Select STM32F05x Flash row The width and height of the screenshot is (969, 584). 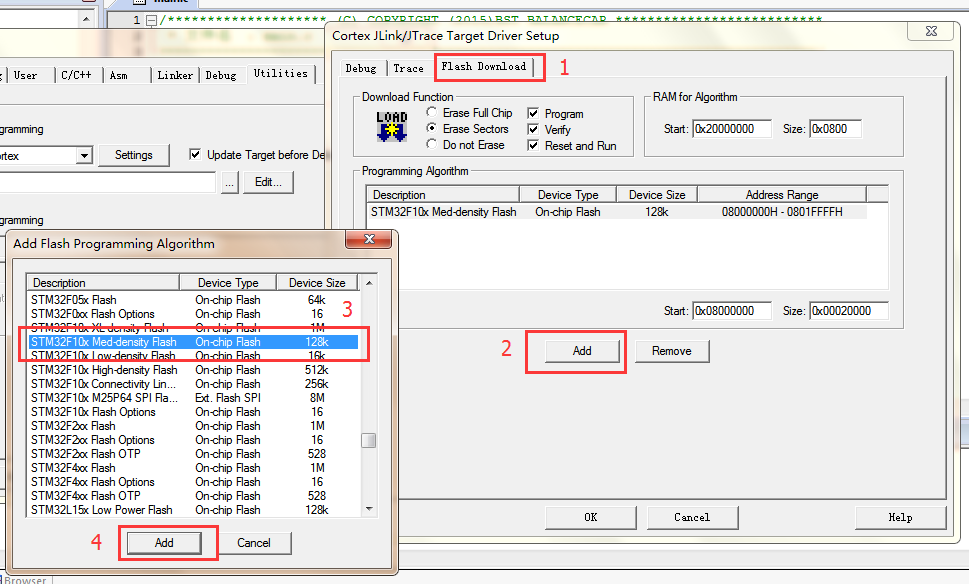click(193, 300)
